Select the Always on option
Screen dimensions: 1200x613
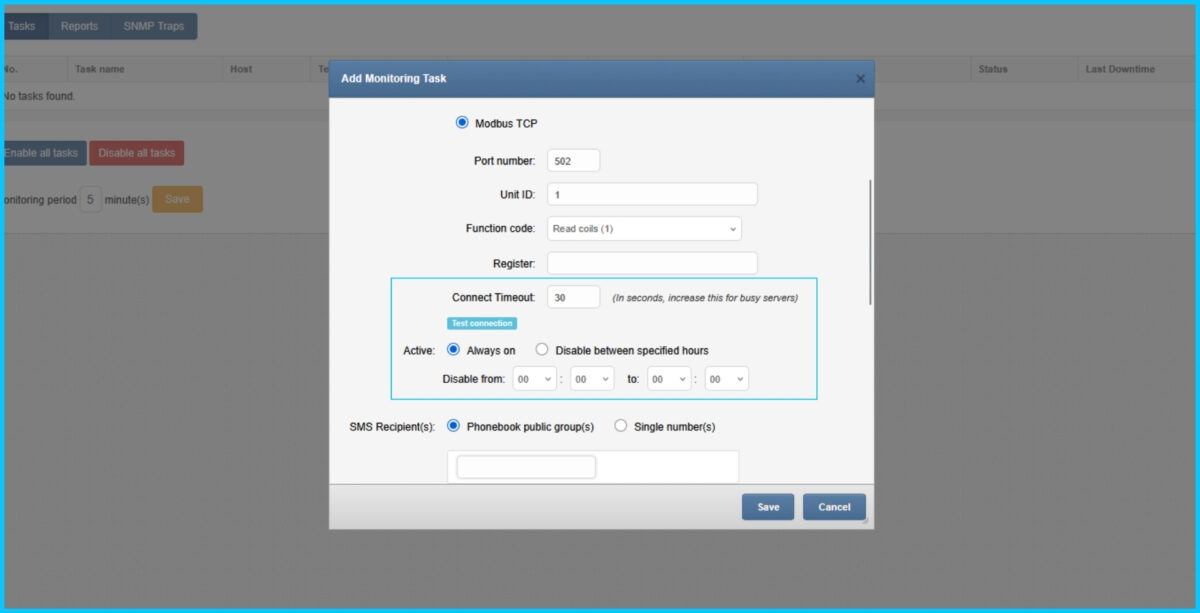[x=453, y=350]
